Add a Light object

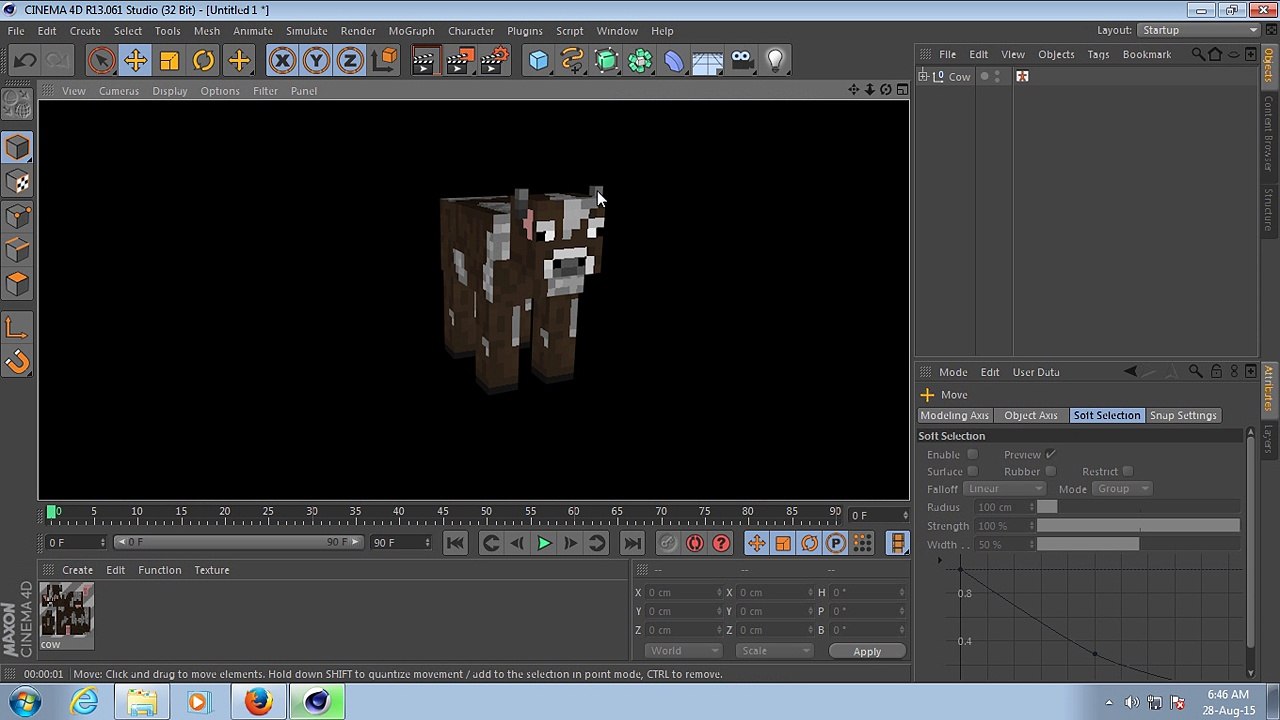(775, 61)
